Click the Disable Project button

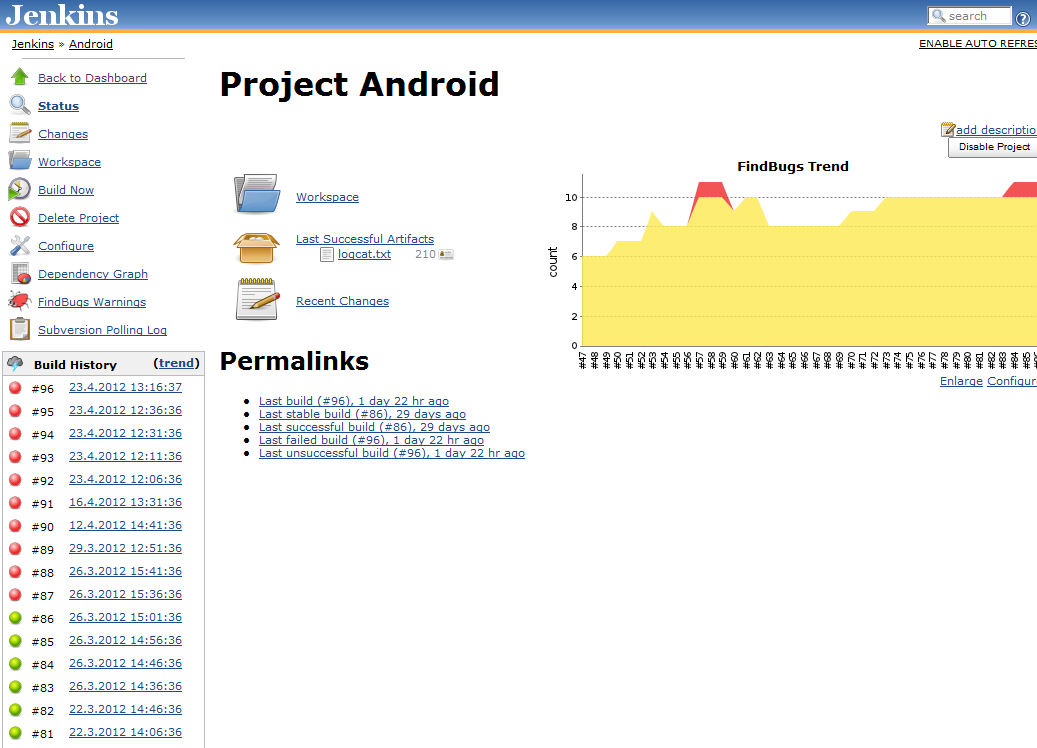point(994,147)
